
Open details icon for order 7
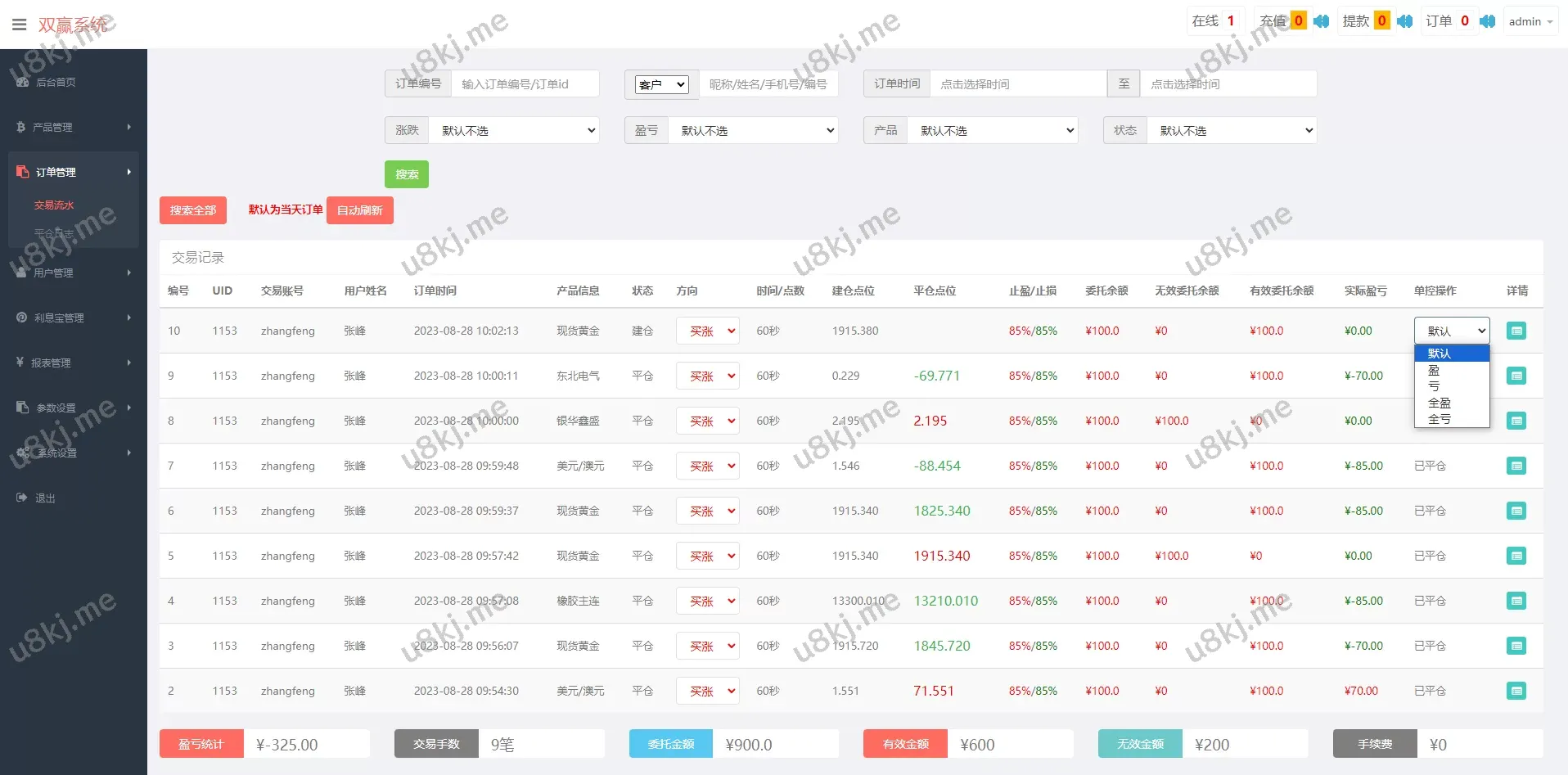pos(1516,466)
